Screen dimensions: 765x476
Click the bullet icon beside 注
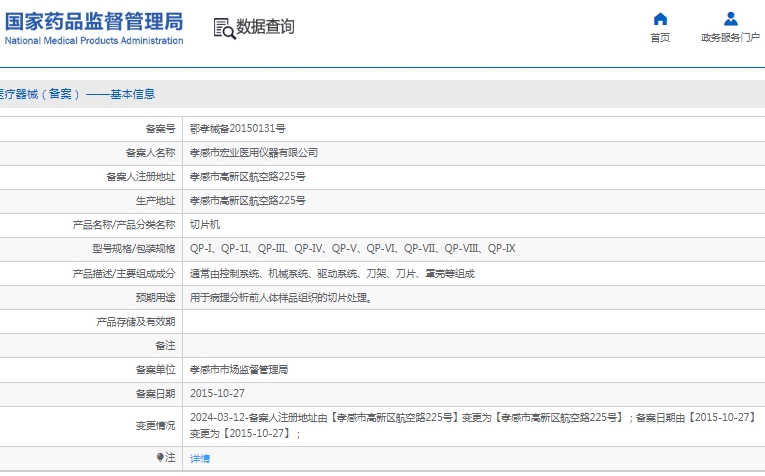[160, 457]
